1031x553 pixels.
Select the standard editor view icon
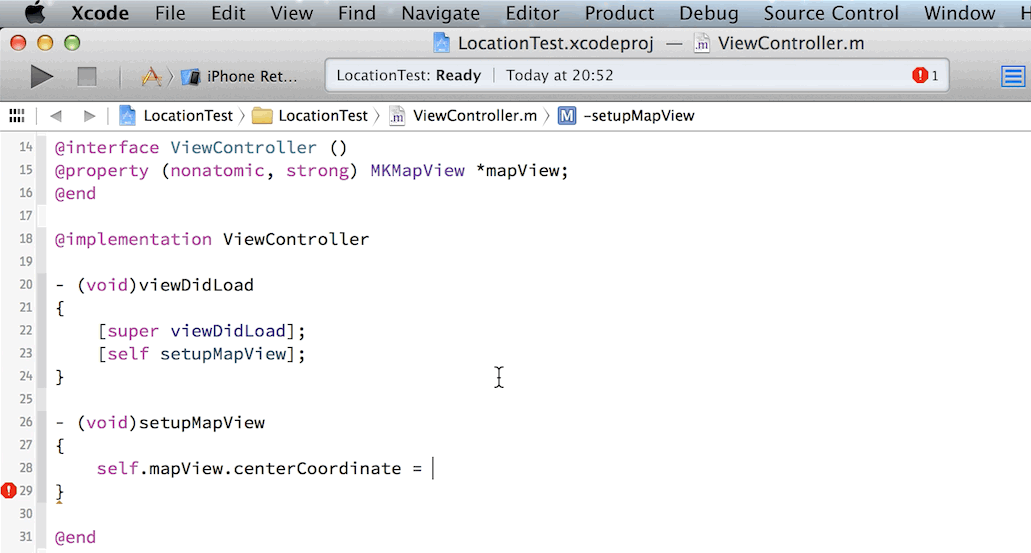point(1013,76)
